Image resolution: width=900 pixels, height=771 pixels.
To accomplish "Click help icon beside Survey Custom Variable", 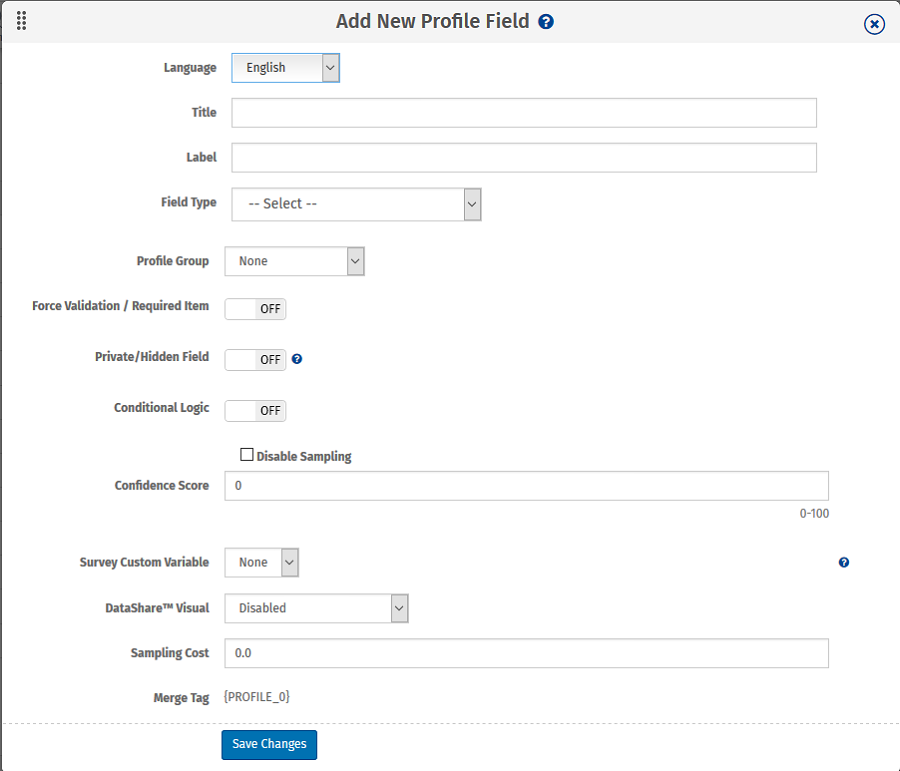I will coord(844,563).
